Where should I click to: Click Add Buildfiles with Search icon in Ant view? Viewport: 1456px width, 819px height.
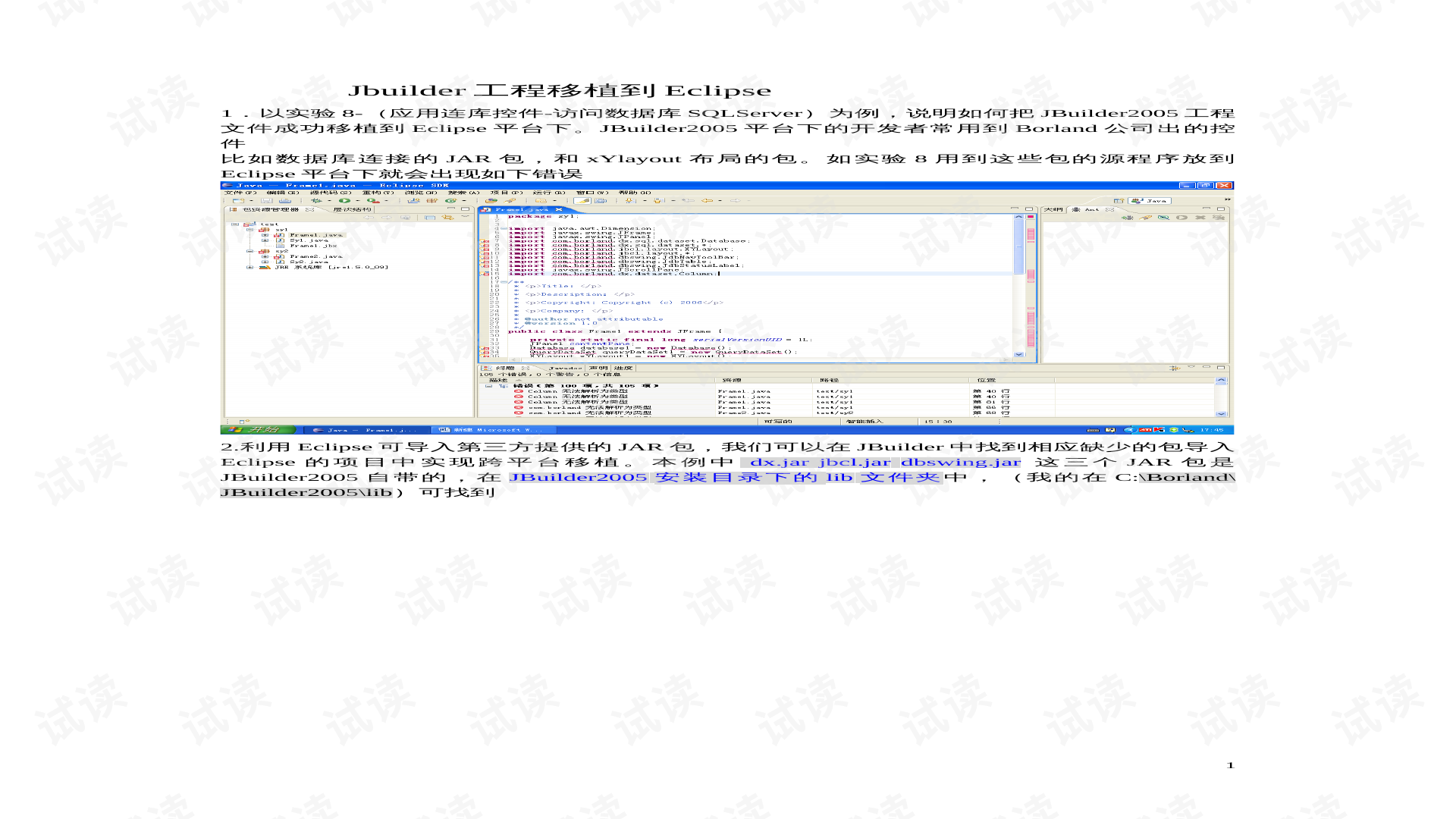click(x=1146, y=218)
